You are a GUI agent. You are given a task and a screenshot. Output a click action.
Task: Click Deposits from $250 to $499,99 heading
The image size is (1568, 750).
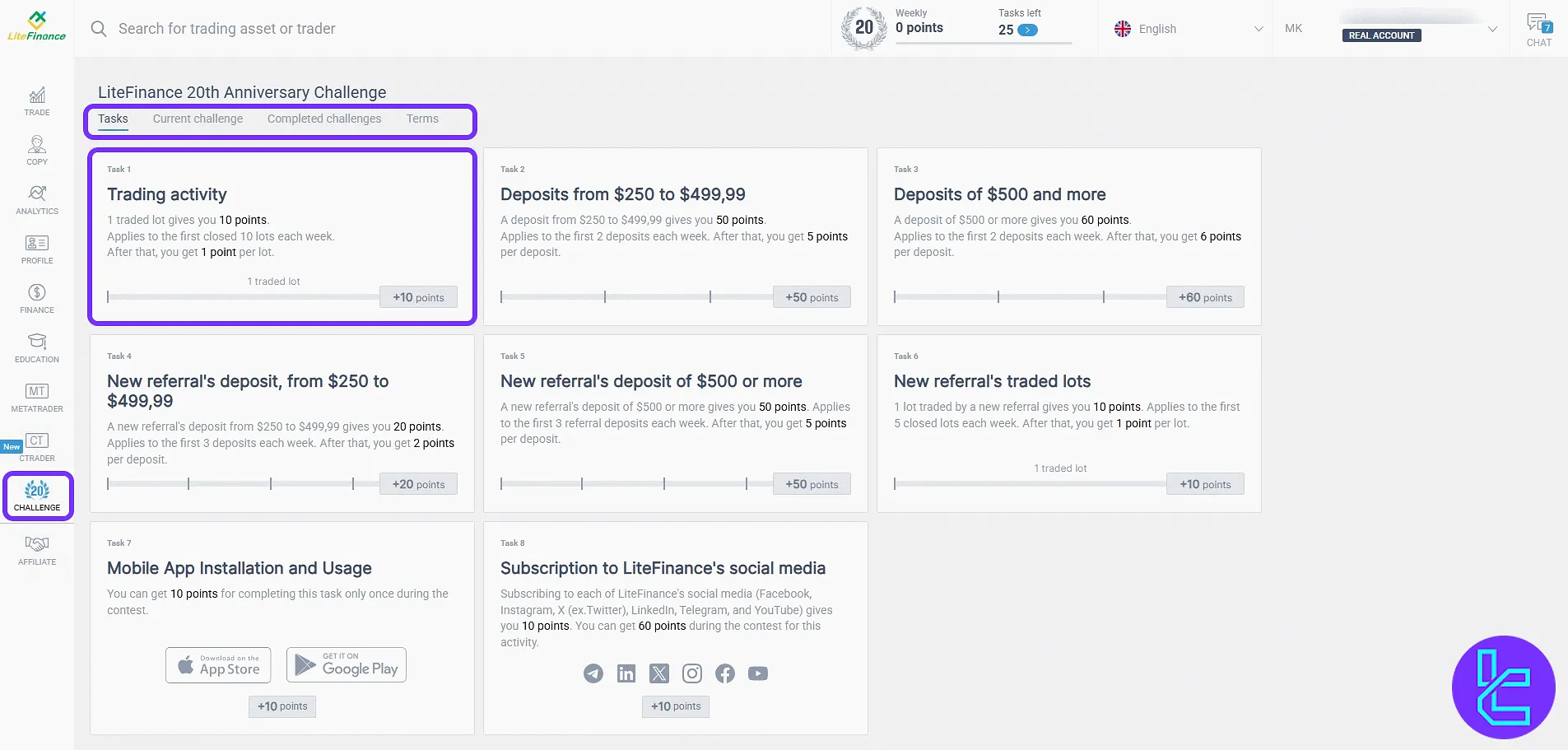pos(623,194)
